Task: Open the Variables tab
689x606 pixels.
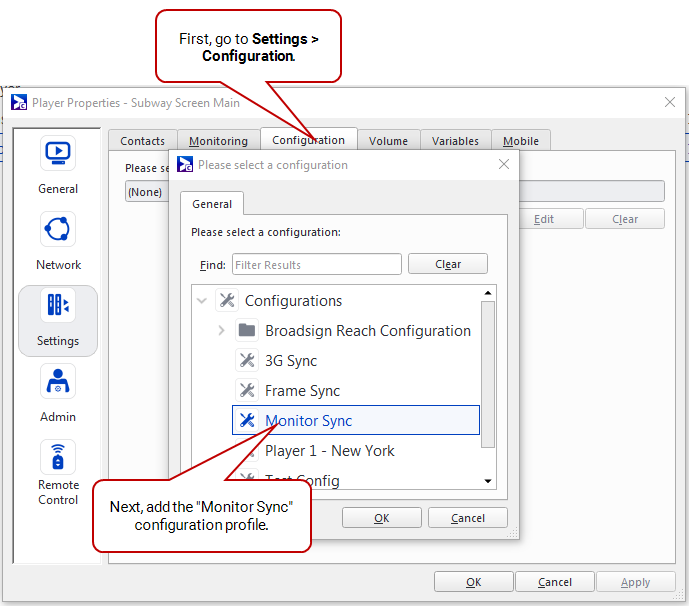Action: (x=455, y=141)
